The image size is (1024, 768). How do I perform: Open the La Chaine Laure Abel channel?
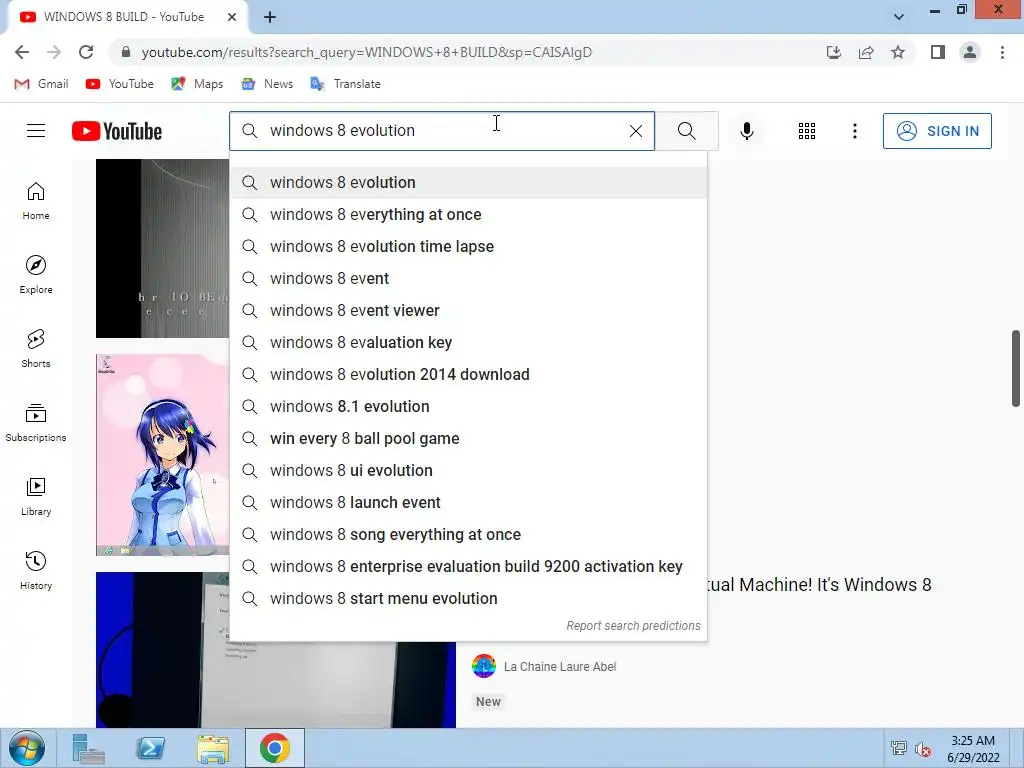[560, 667]
